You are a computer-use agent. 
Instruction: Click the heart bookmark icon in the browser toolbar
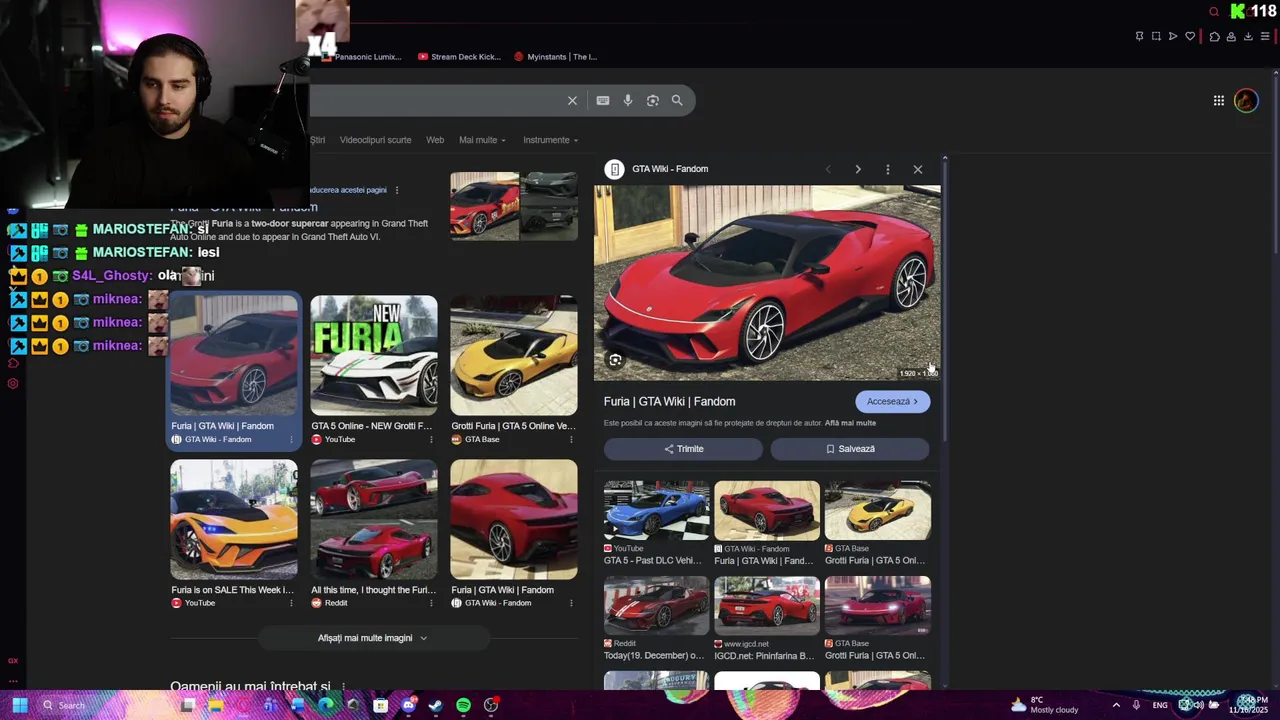pyautogui.click(x=1190, y=36)
